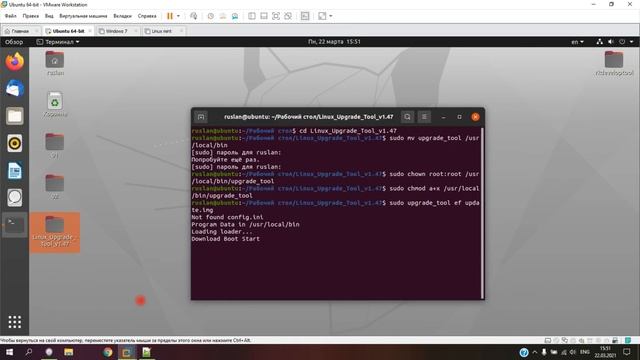Click the VMware Workstation taskbar button
Image resolution: width=640 pixels, height=360 pixels.
(x=127, y=352)
